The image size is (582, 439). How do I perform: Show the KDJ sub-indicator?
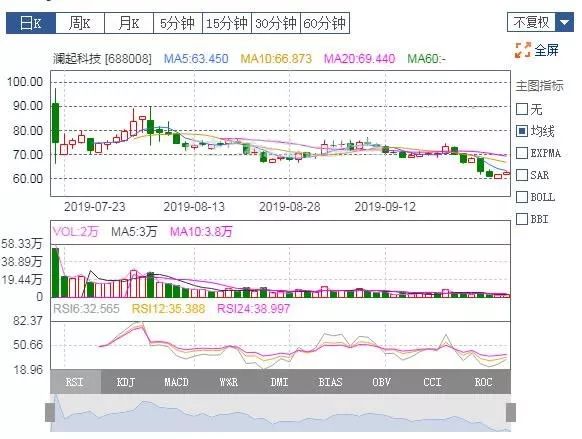126,382
